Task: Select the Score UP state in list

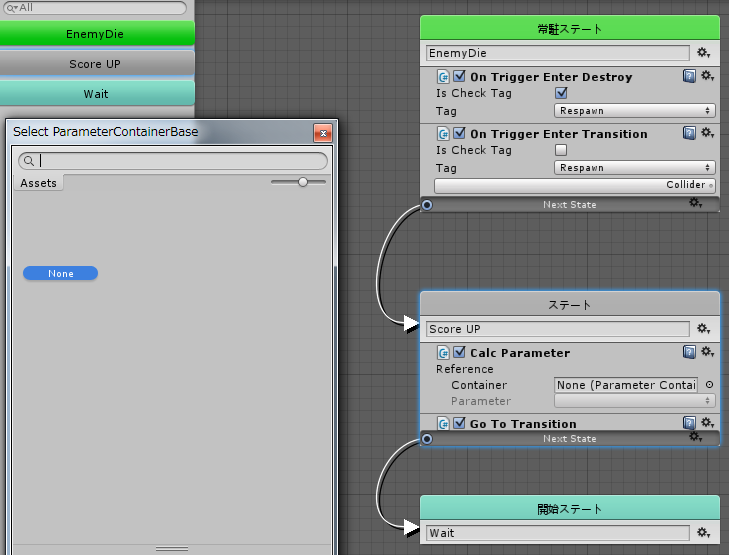Action: point(95,64)
